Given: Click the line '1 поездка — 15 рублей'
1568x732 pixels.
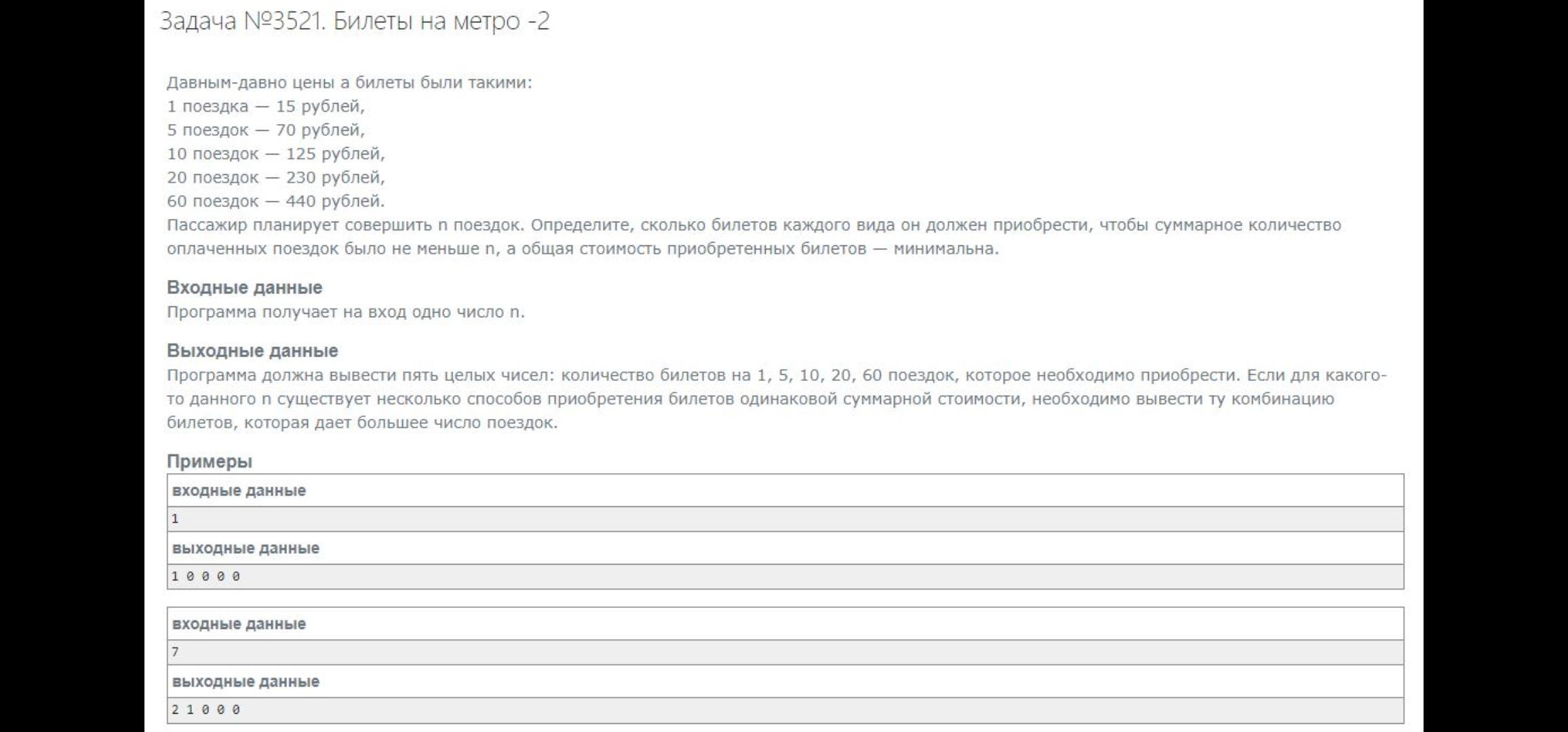Looking at the screenshot, I should click(x=266, y=106).
